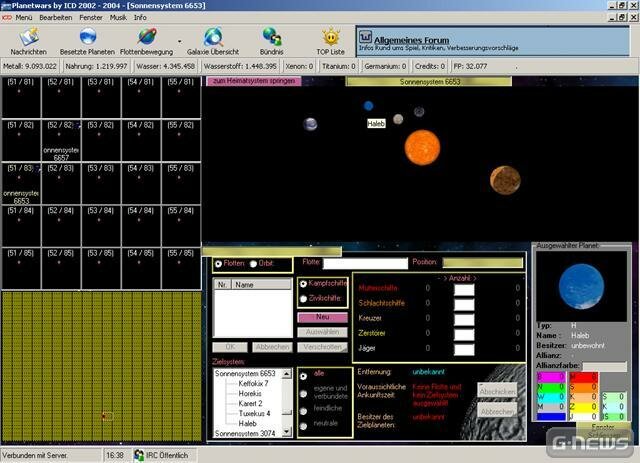
Task: Select galaxy sector (53 / 84)
Action: coord(101,226)
